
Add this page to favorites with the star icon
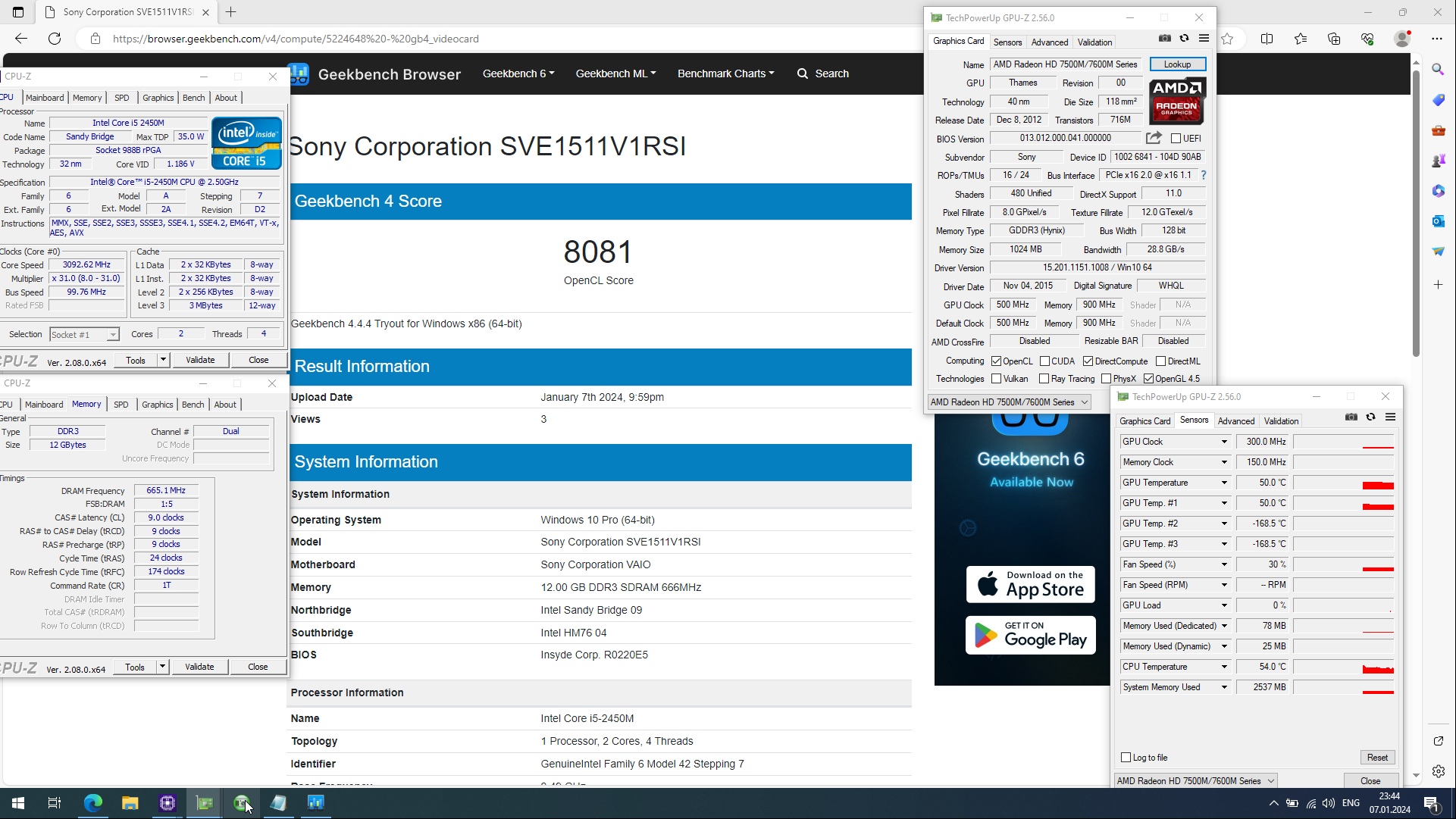(1227, 39)
